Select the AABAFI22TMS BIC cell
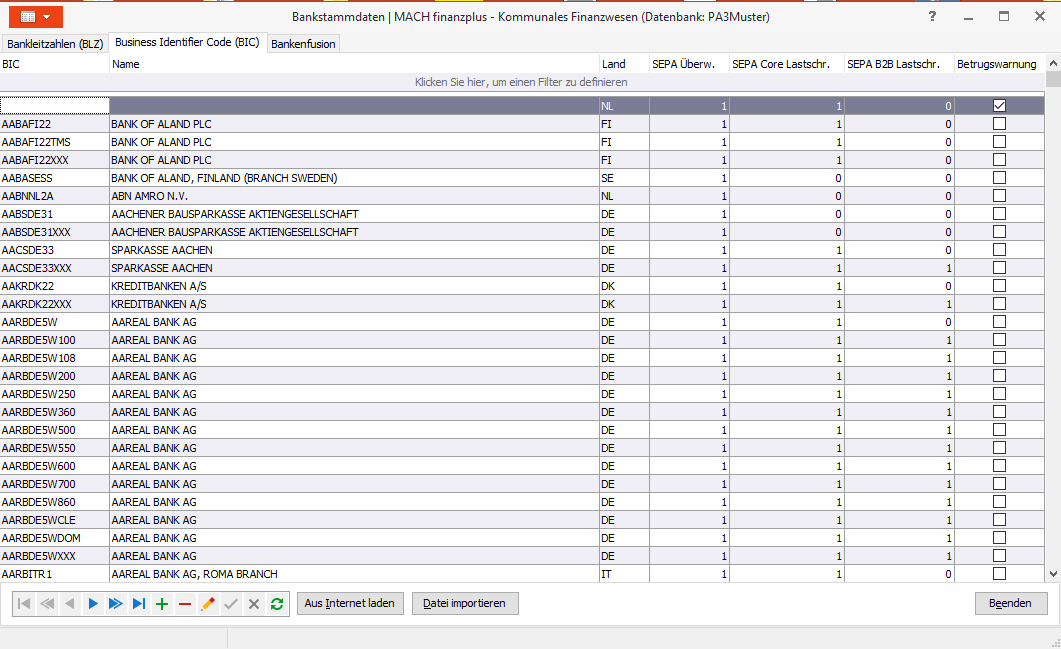Viewport: 1061px width, 649px height. pos(55,142)
